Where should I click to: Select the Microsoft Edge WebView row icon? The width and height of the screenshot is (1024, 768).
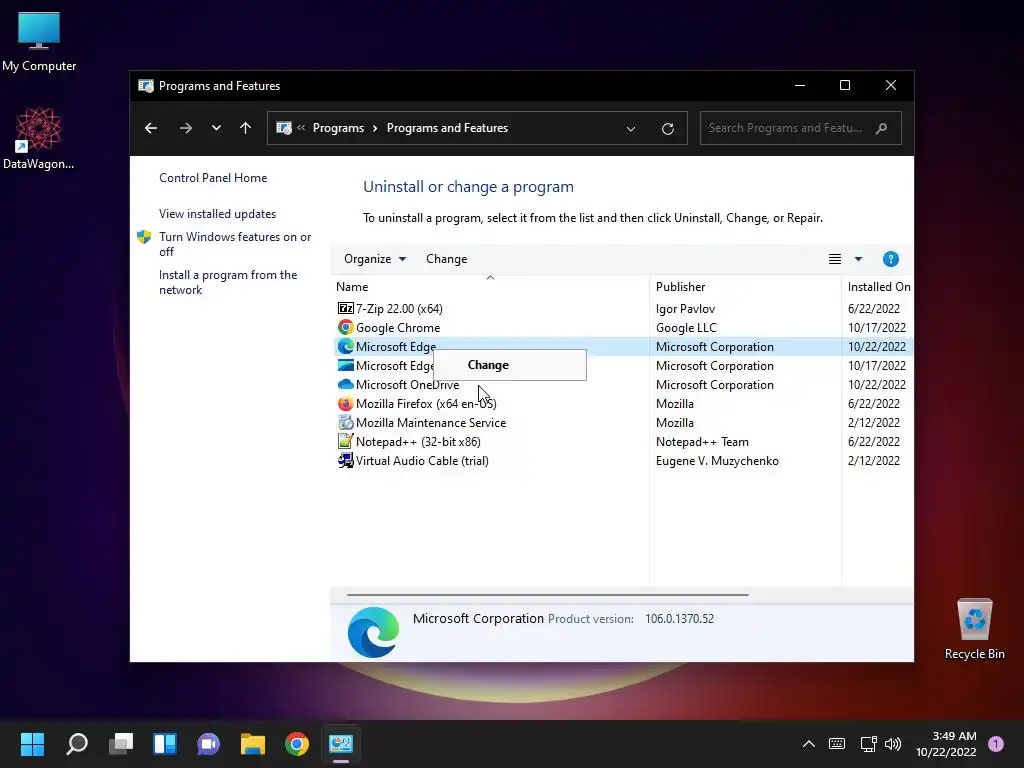345,365
